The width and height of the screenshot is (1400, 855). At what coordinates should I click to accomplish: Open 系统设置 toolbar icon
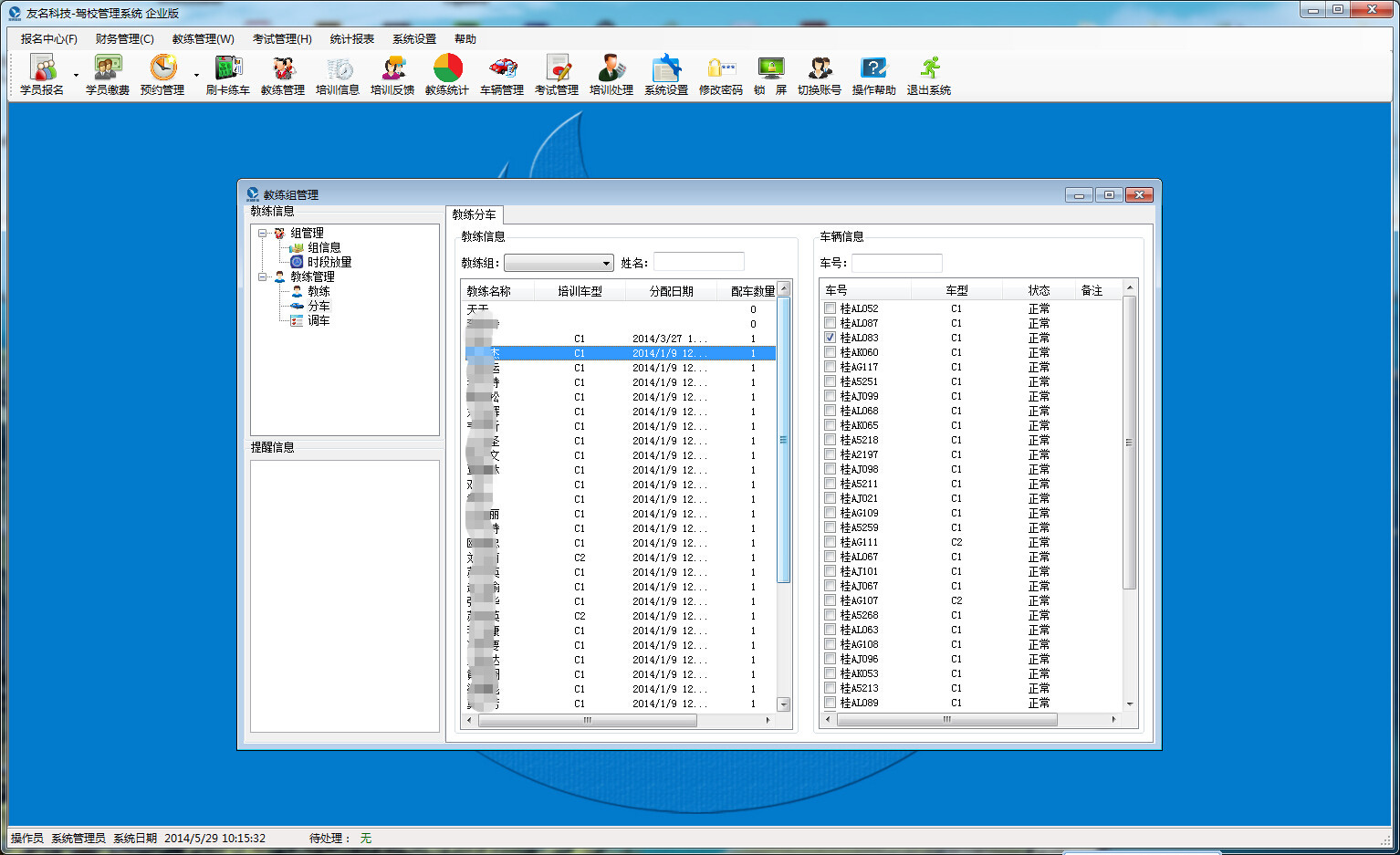tap(666, 75)
